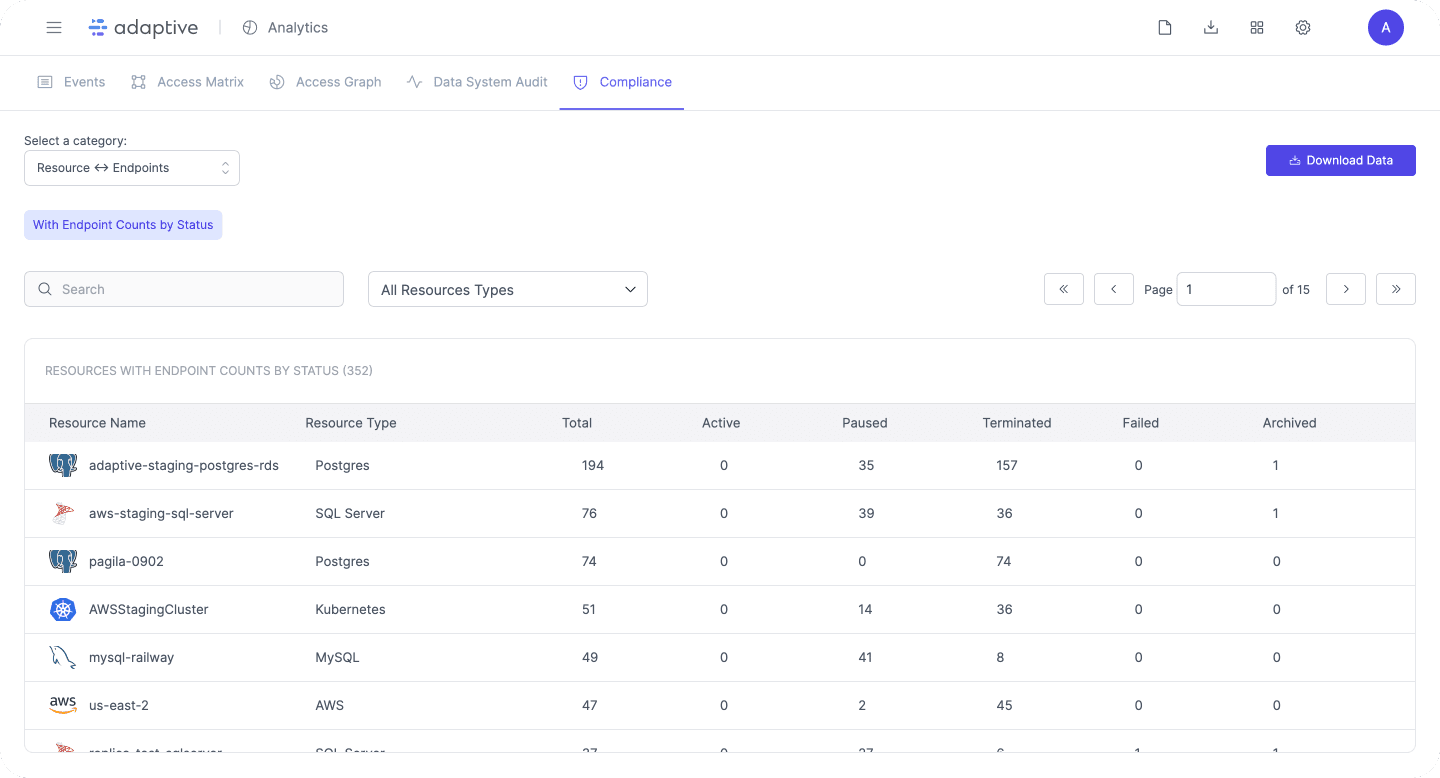Viewport: 1440px width, 778px height.
Task: Select the Compliance tab
Action: click(x=622, y=82)
